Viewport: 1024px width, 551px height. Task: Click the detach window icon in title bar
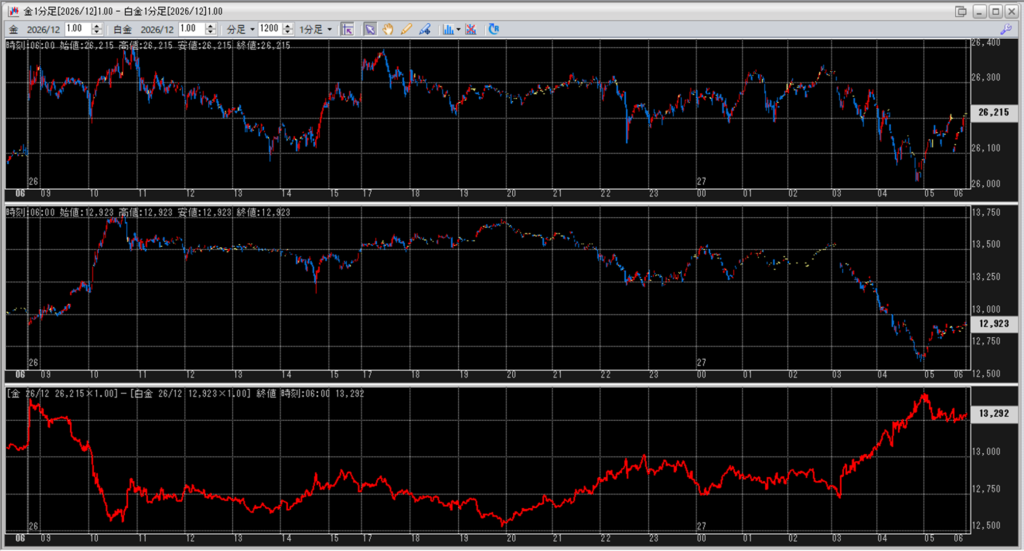pyautogui.click(x=961, y=10)
